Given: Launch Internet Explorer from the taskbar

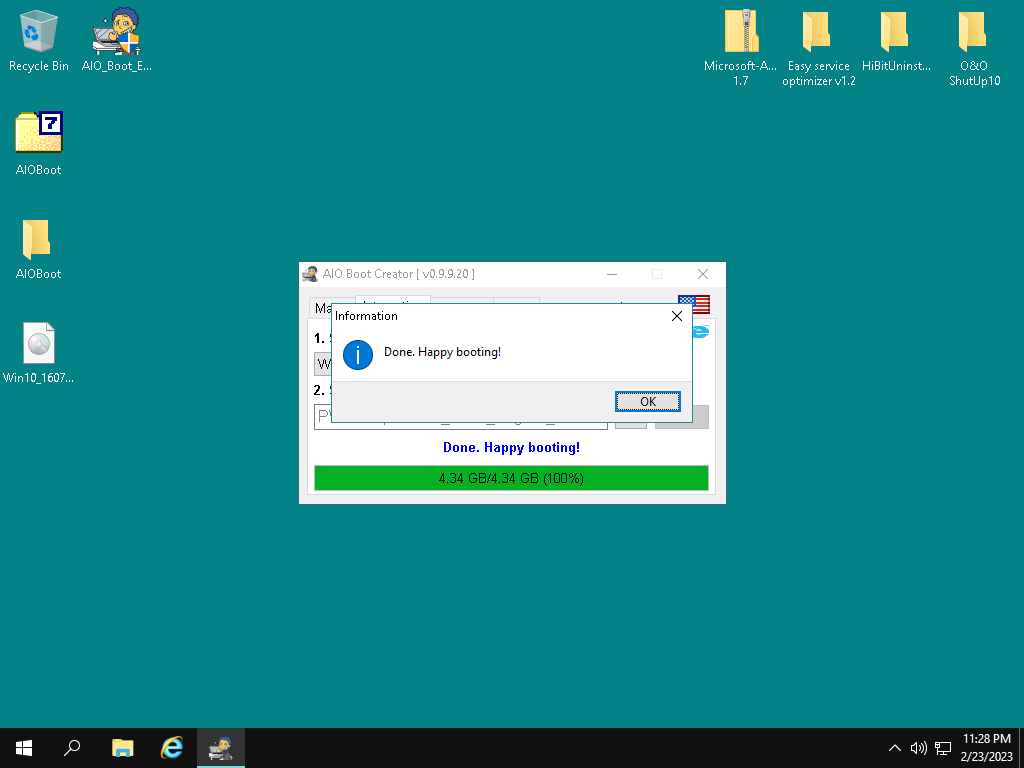Looking at the screenshot, I should click(172, 747).
